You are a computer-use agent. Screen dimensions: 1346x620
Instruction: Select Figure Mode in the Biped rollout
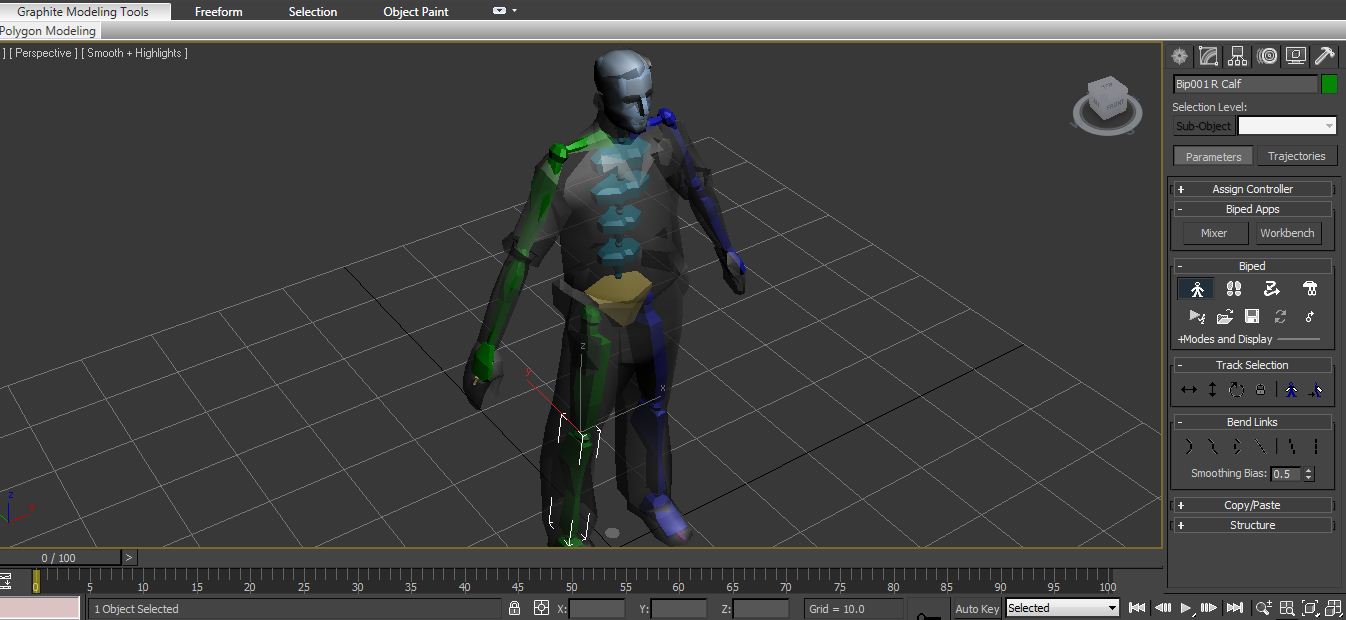1197,288
